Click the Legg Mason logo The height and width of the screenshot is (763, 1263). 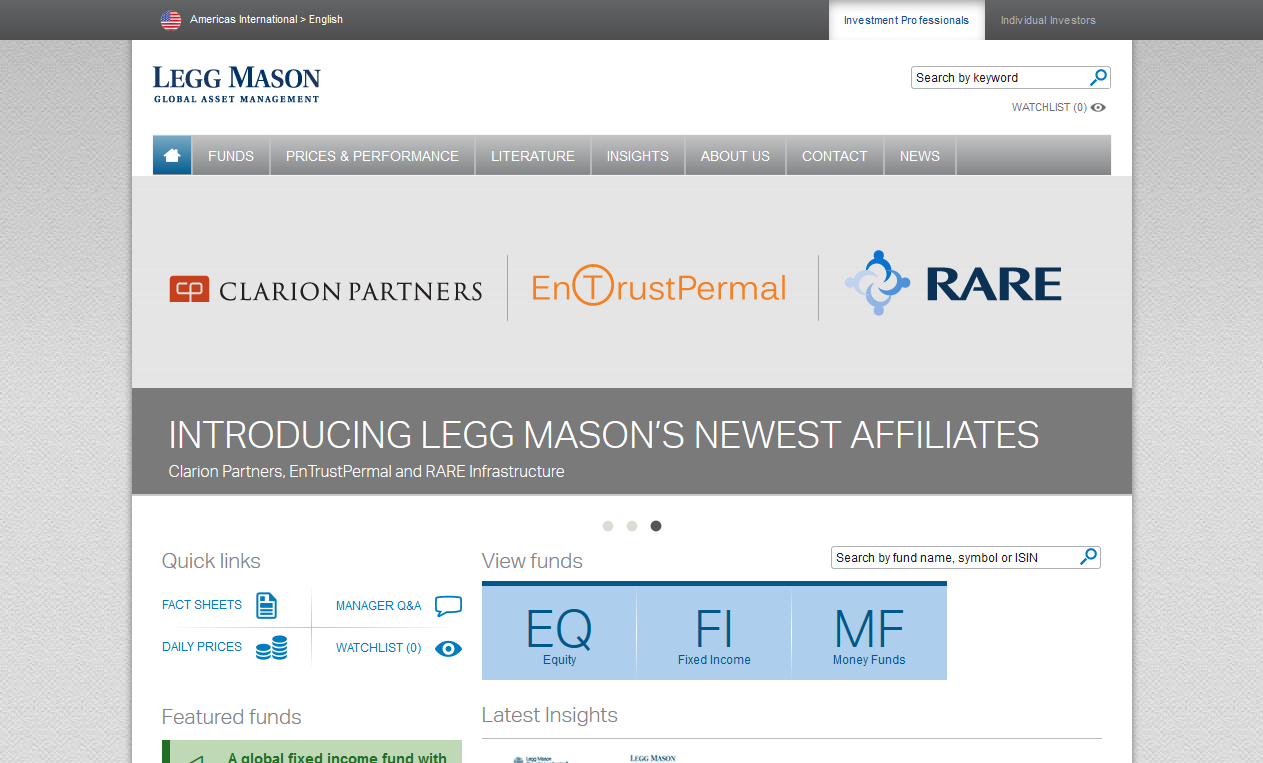(237, 85)
